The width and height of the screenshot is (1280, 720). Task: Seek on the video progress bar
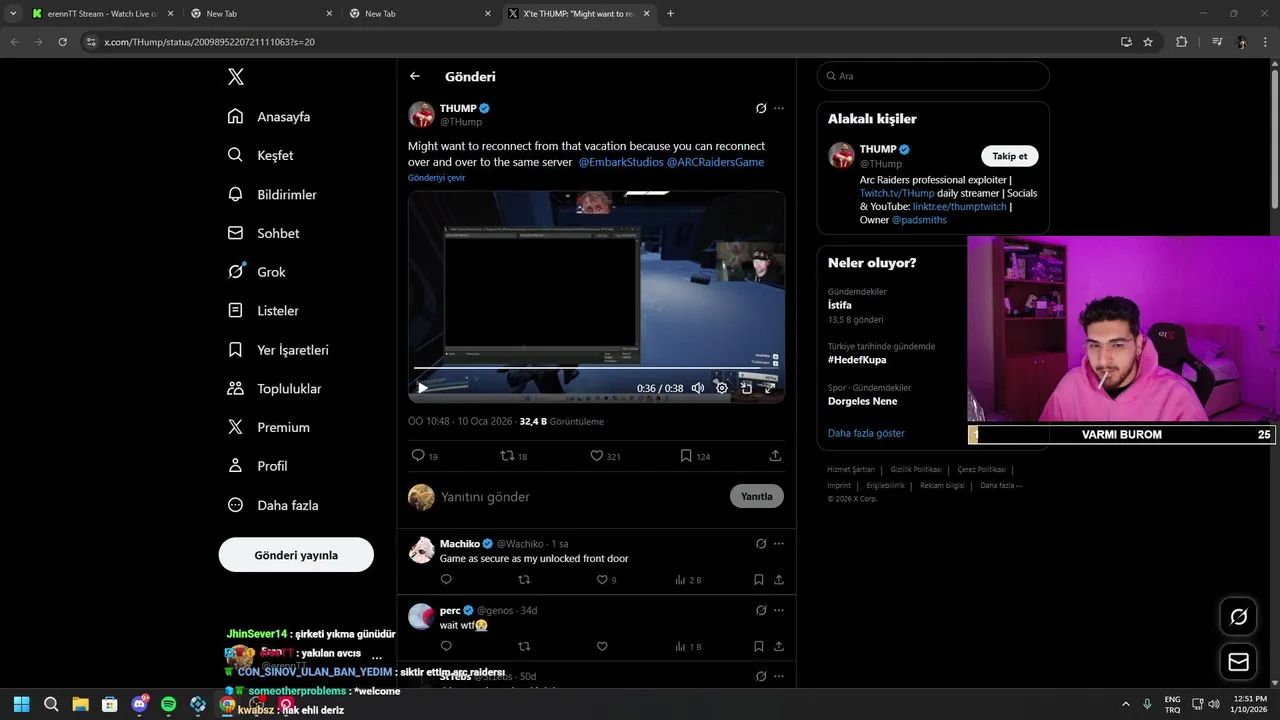596,368
